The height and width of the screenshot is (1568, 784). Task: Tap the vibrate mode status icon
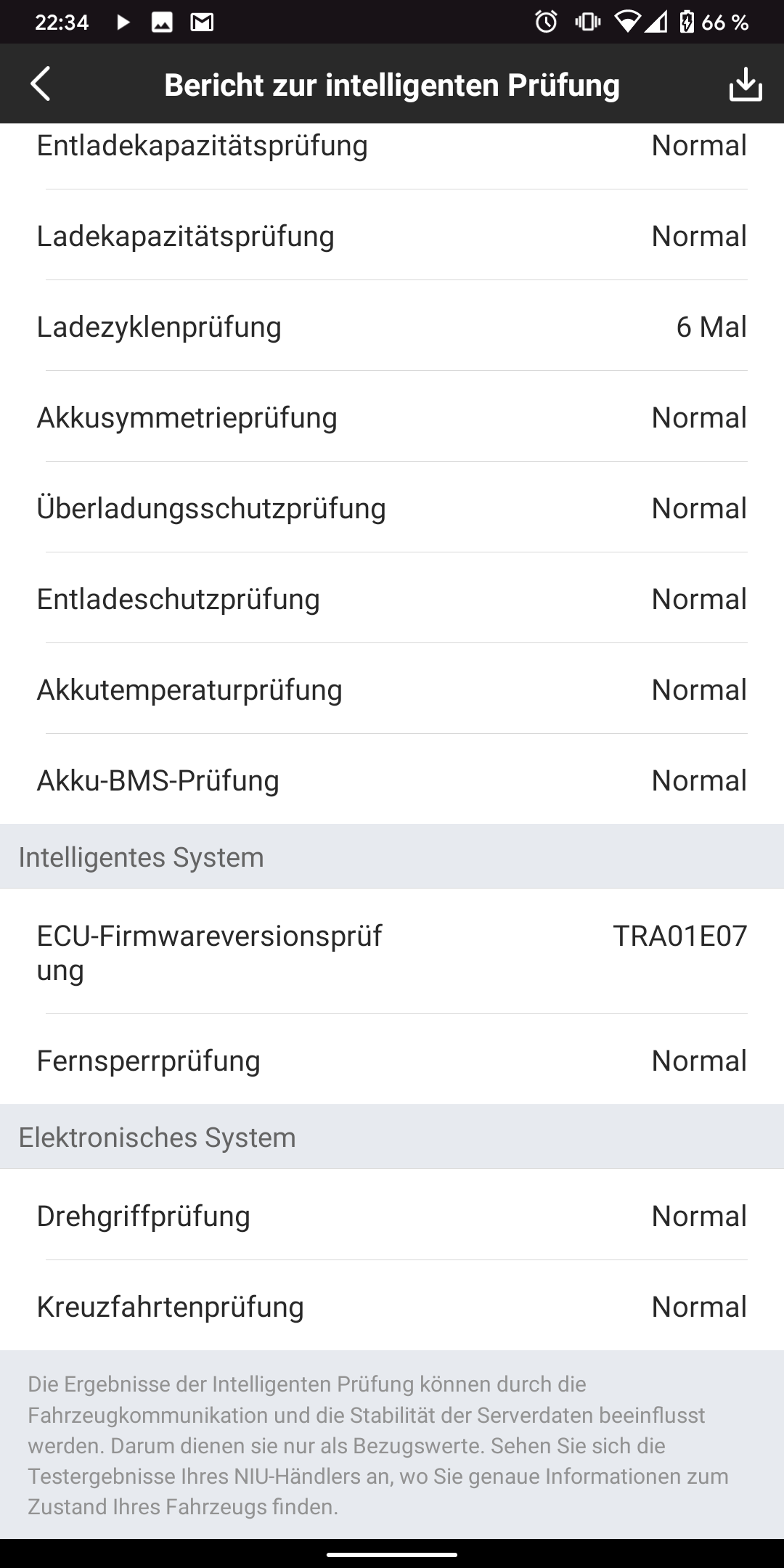pos(587,23)
